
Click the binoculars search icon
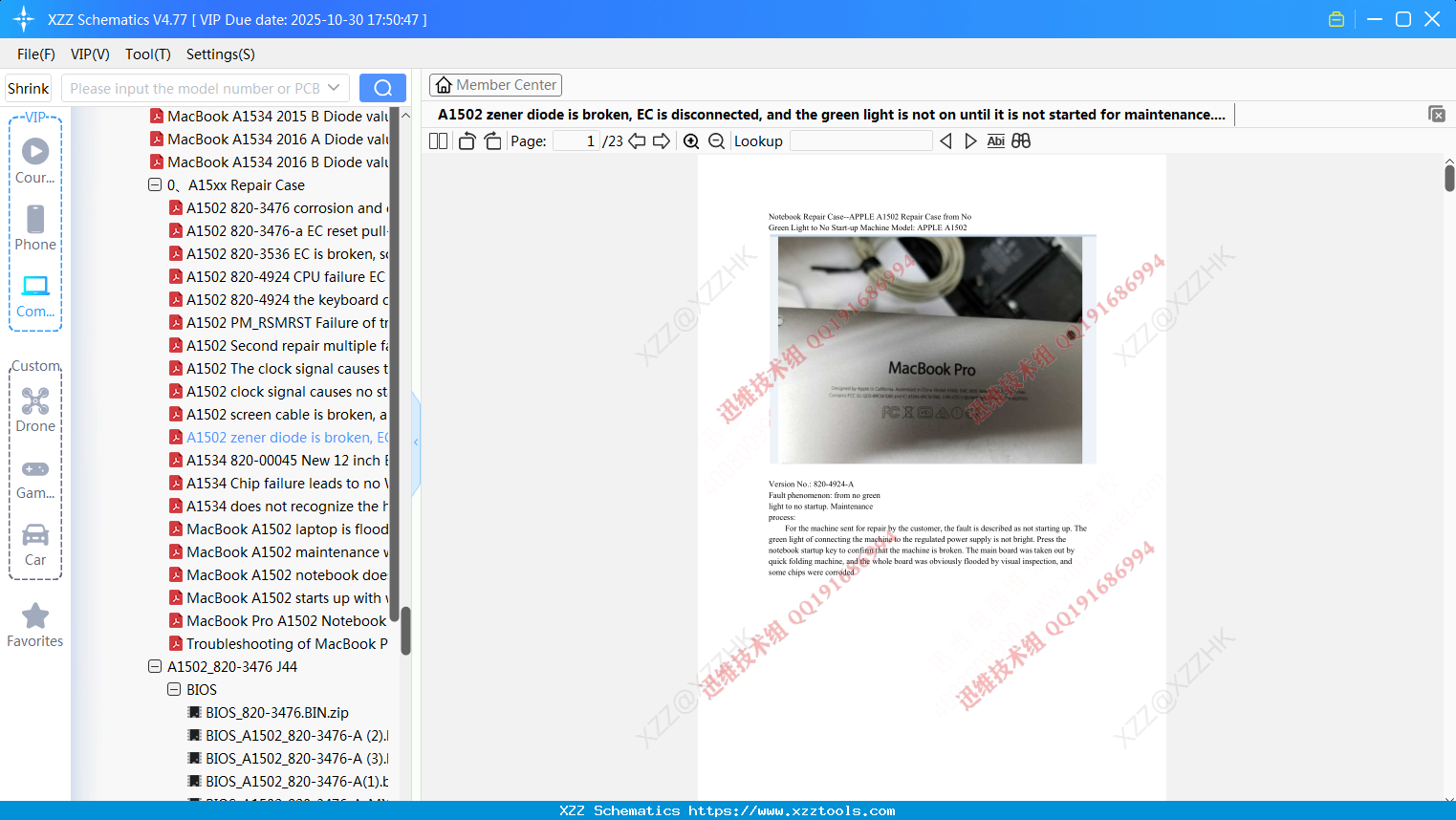1021,141
